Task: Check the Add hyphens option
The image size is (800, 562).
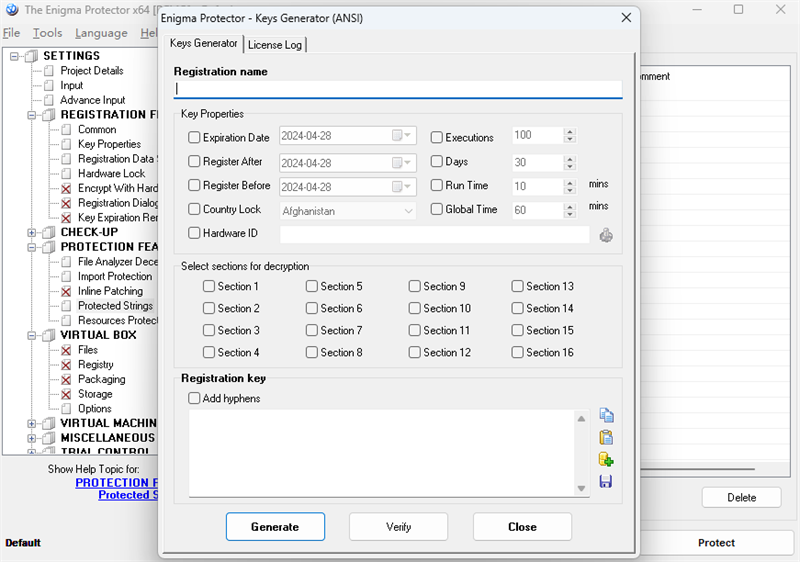Action: pyautogui.click(x=194, y=398)
